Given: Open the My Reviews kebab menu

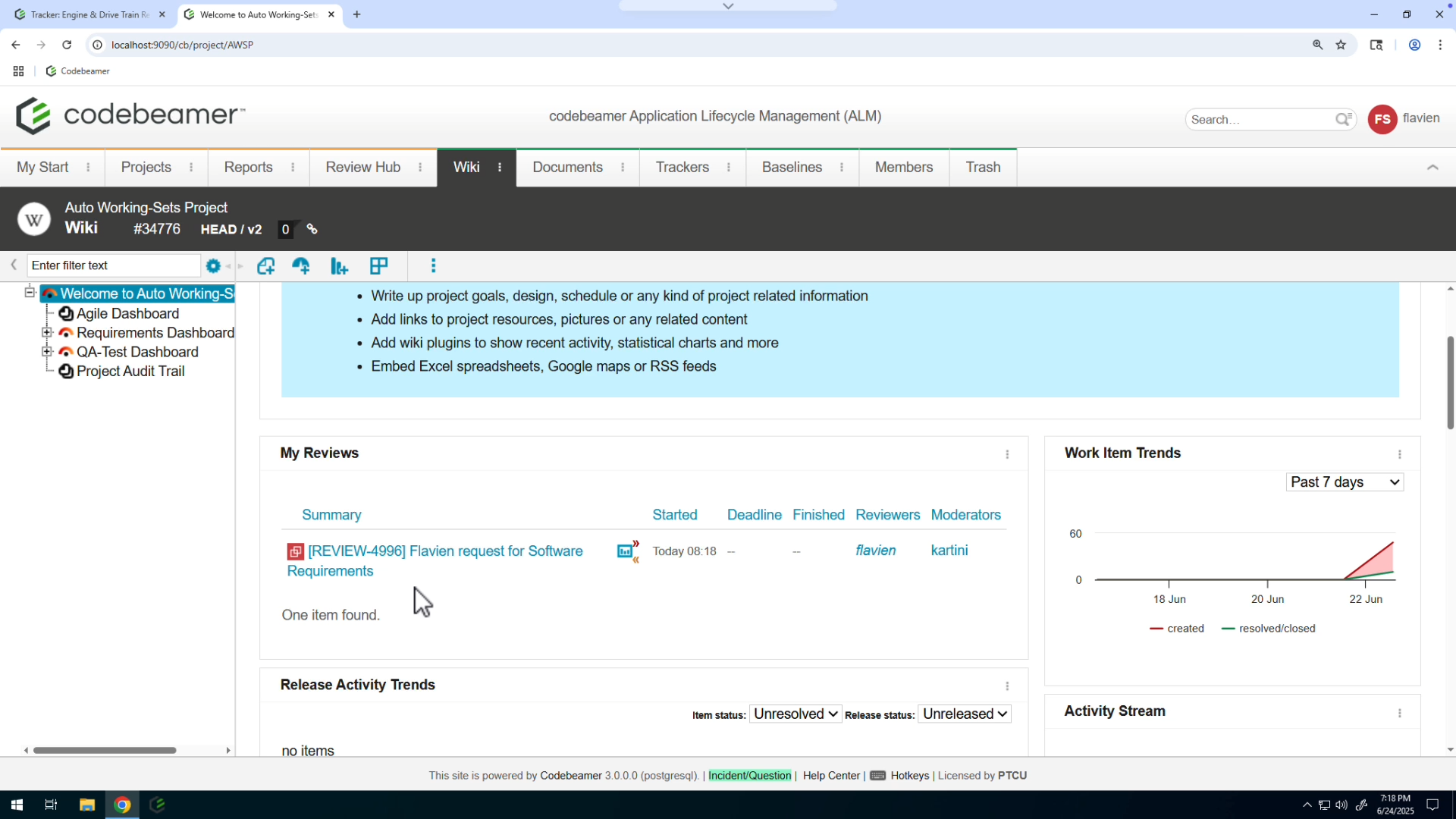Looking at the screenshot, I should click(1007, 454).
